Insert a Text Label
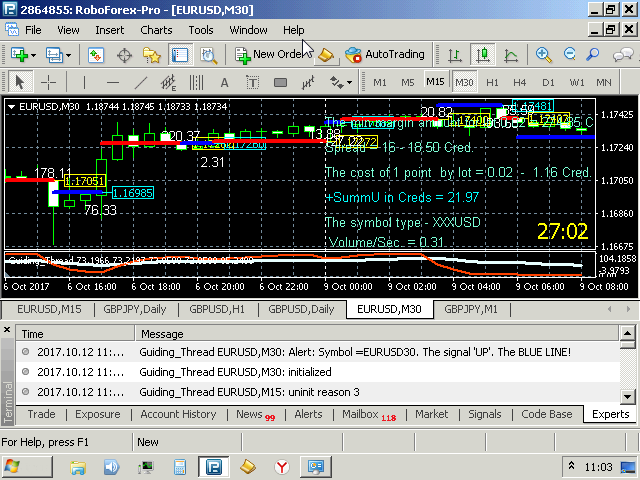This screenshot has width=640, height=480. tap(253, 83)
